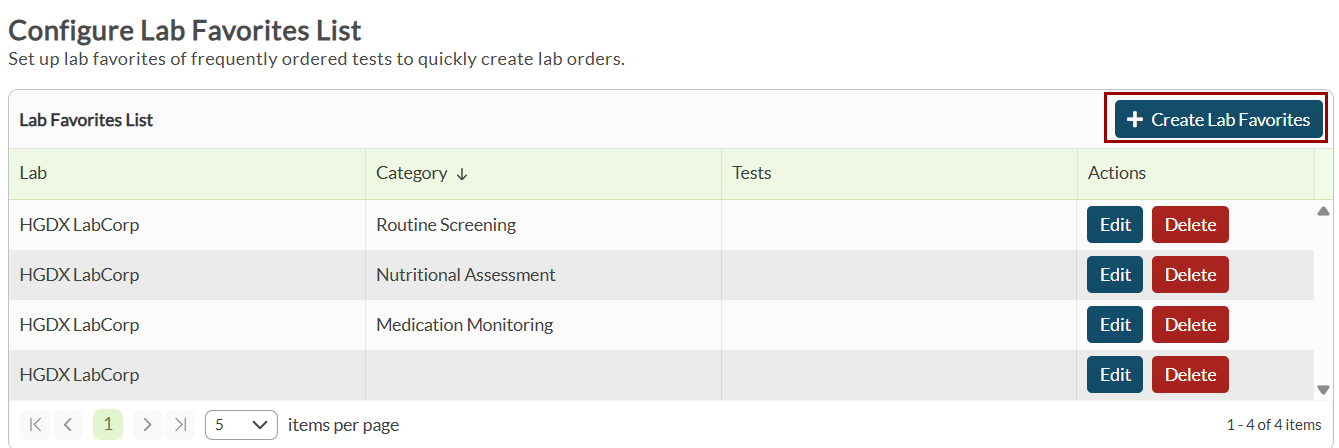This screenshot has height=448, width=1339.
Task: Edit the Routine Screening favorite
Action: (x=1115, y=225)
